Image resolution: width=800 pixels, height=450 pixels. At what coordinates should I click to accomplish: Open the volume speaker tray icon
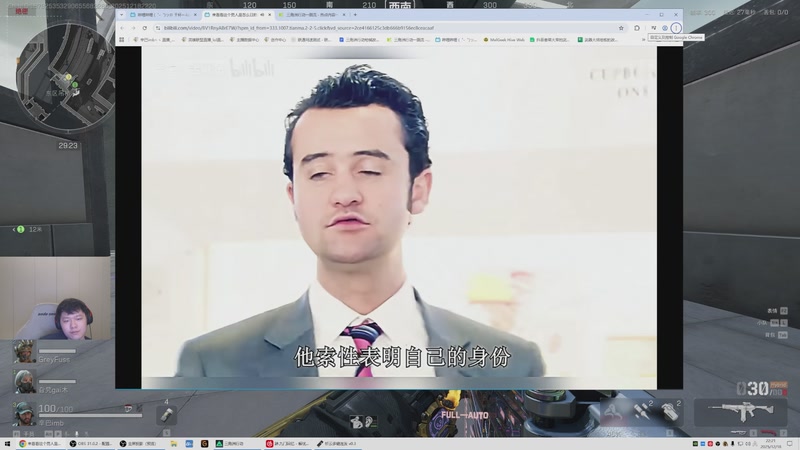tap(747, 444)
